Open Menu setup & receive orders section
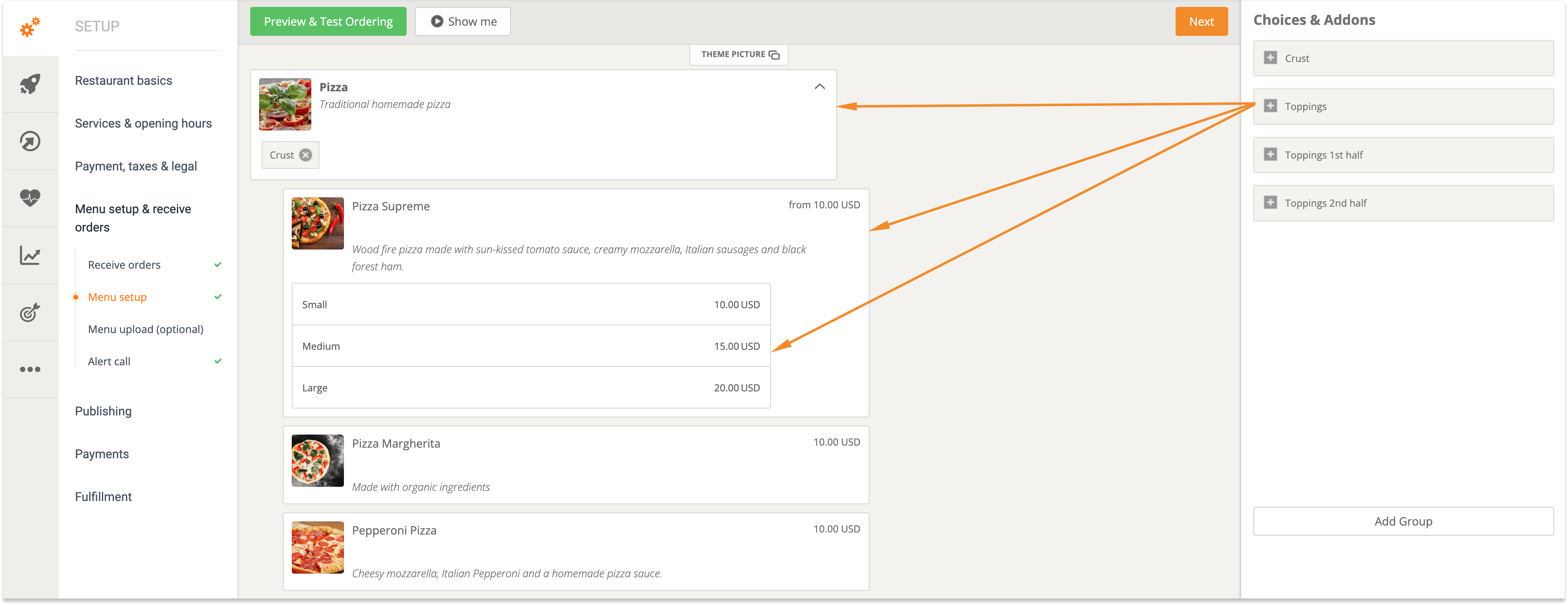Screen dimensions: 1568x605 point(133,218)
